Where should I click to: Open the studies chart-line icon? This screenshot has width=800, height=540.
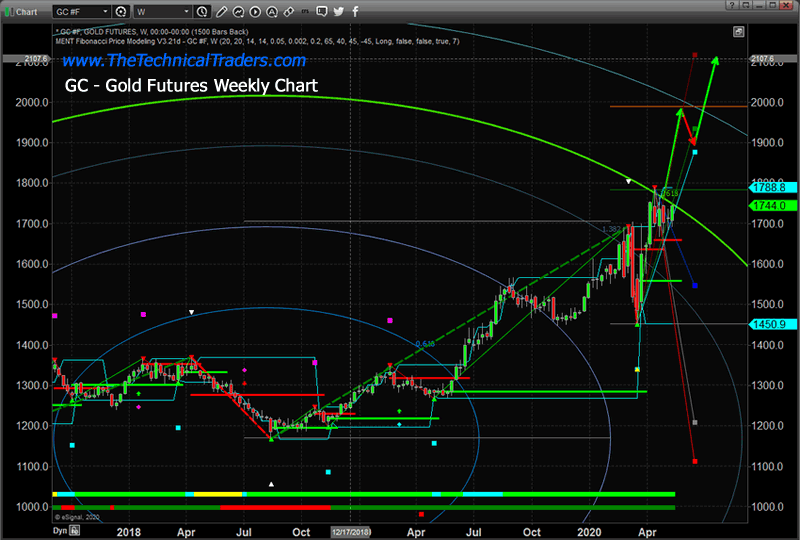tap(238, 11)
